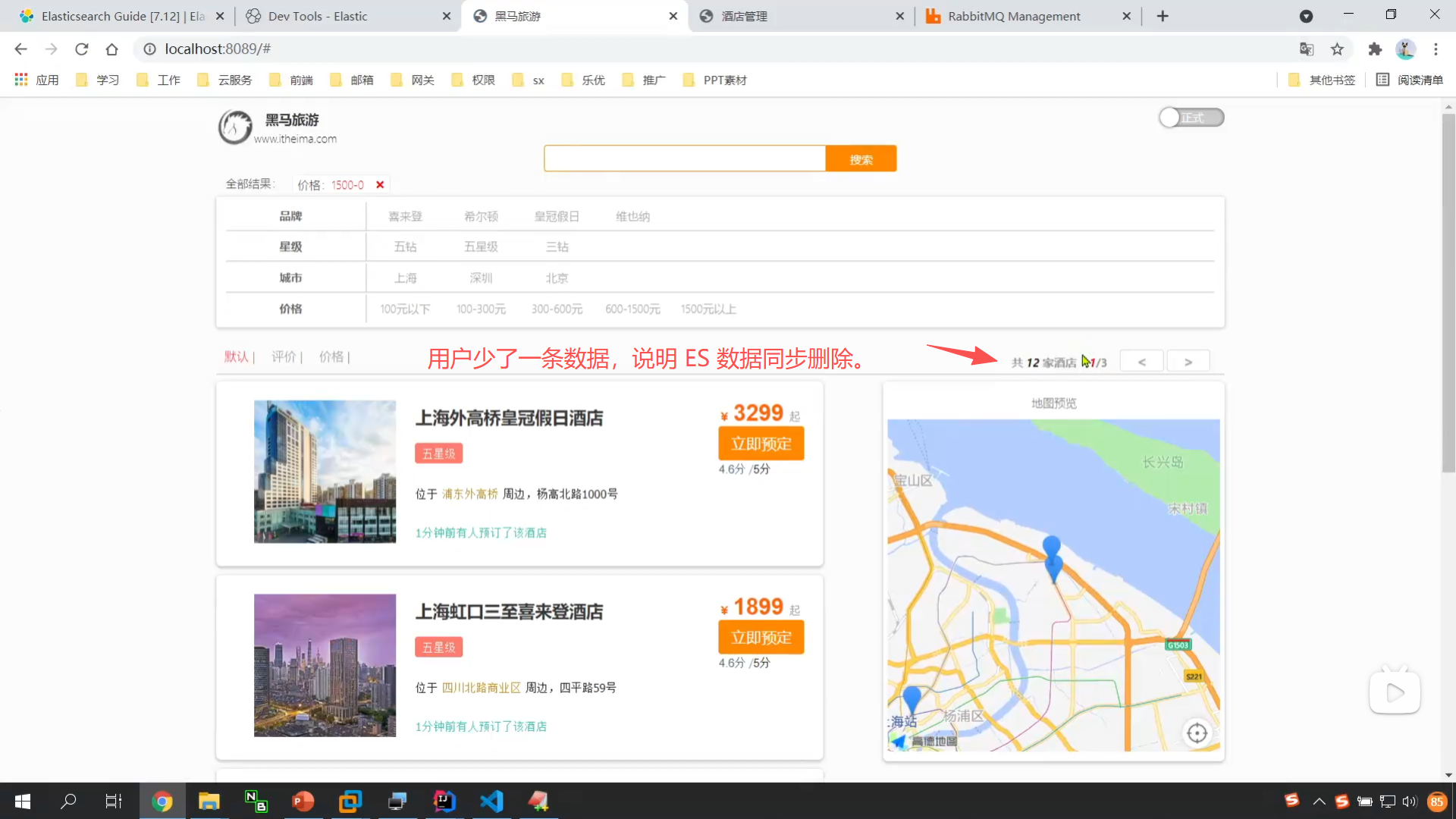This screenshot has width=1456, height=819.
Task: Open Visual Studio Code from taskbar
Action: click(491, 801)
